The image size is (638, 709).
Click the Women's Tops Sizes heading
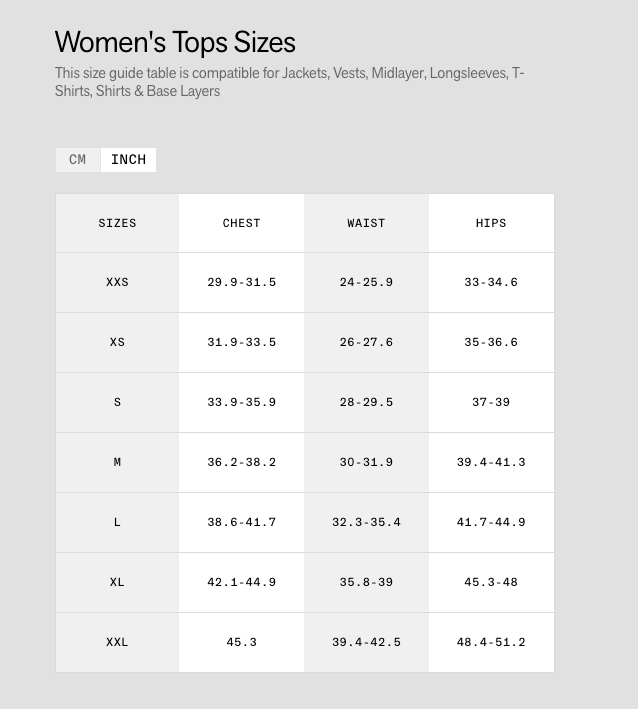(175, 42)
